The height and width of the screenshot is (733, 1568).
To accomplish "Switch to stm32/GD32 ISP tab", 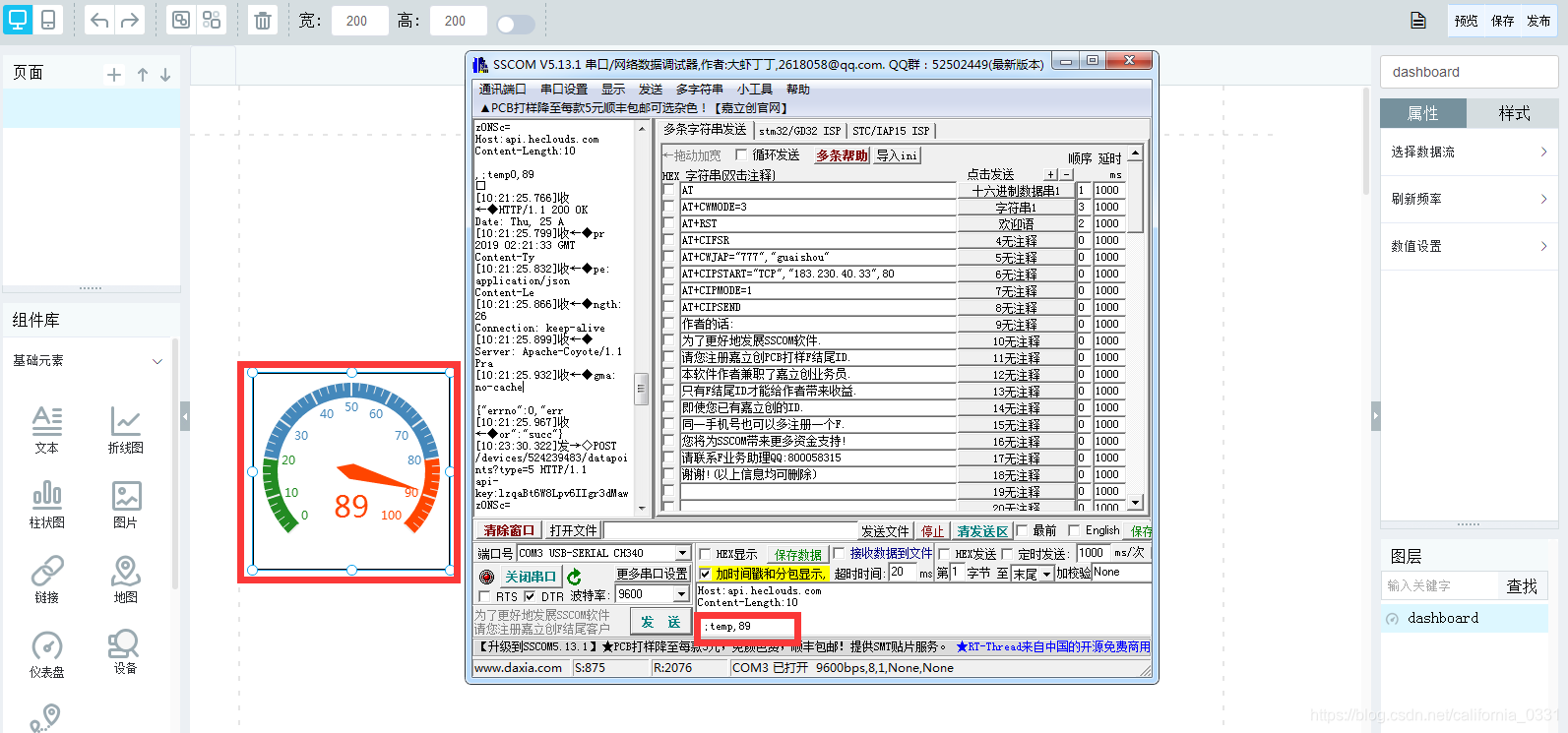I will pyautogui.click(x=799, y=131).
